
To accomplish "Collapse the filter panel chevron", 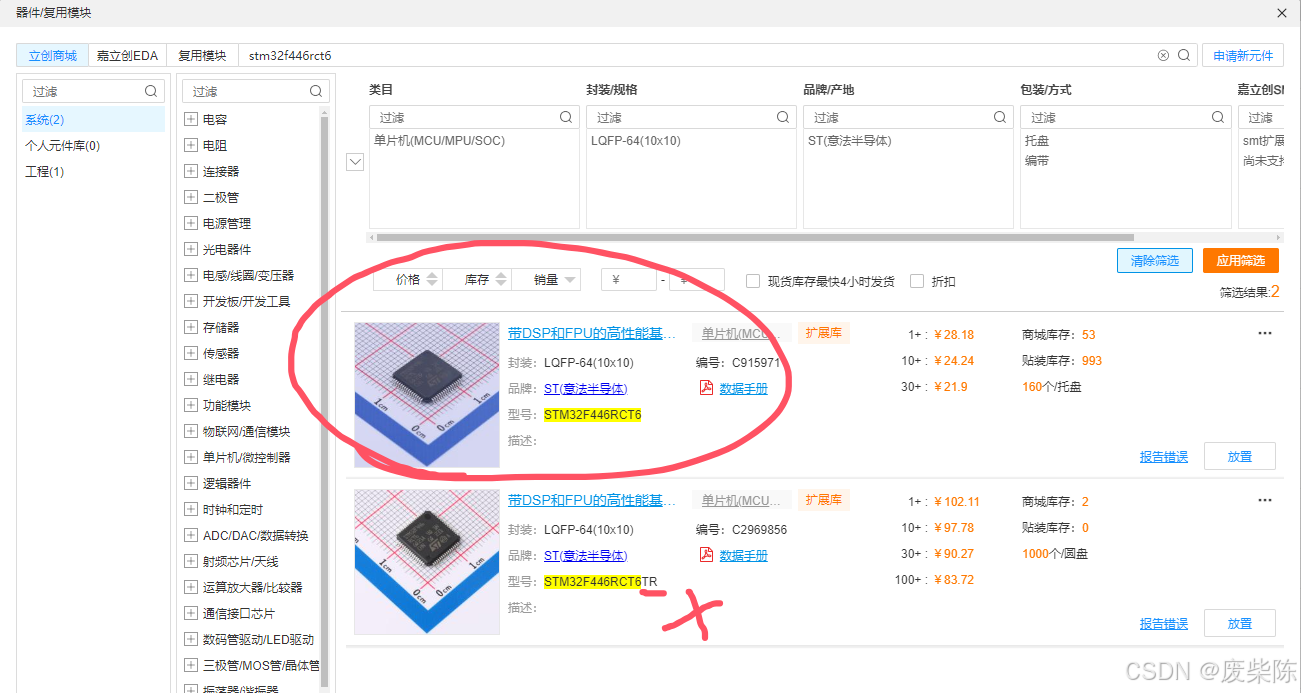I will (354, 162).
